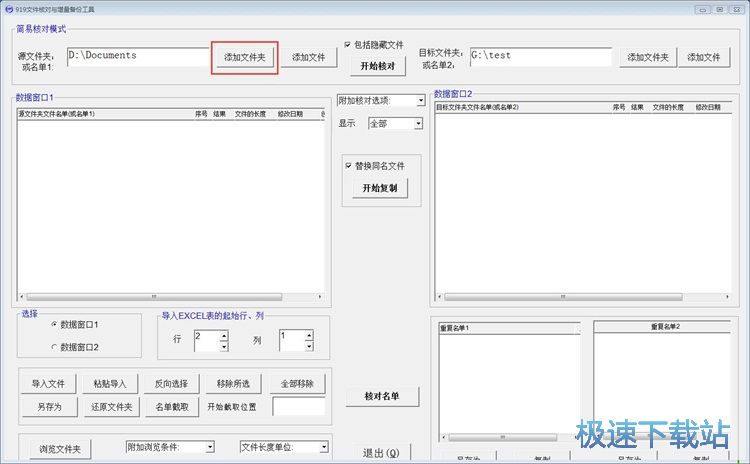Click the 目标文件夹文件名单 column header
Screen dimensions: 750x464
pyautogui.click(x=523, y=107)
